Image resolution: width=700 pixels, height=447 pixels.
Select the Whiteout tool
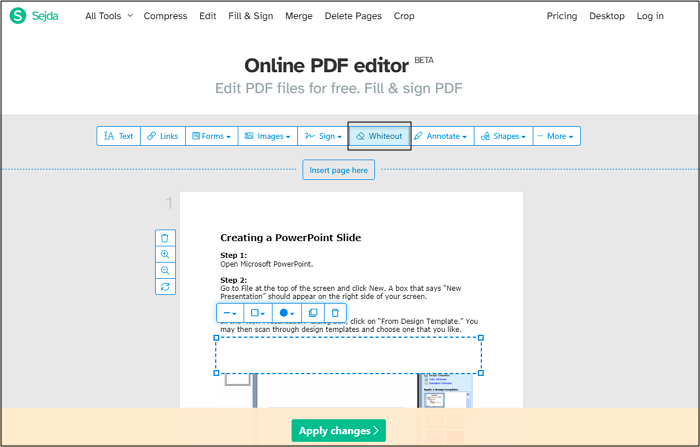pos(379,136)
